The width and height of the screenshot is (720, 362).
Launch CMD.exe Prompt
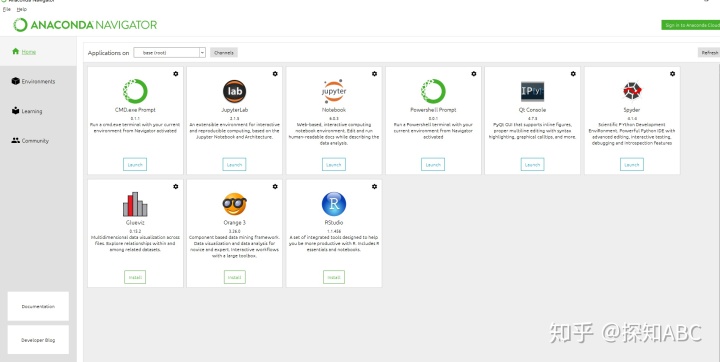tap(135, 164)
